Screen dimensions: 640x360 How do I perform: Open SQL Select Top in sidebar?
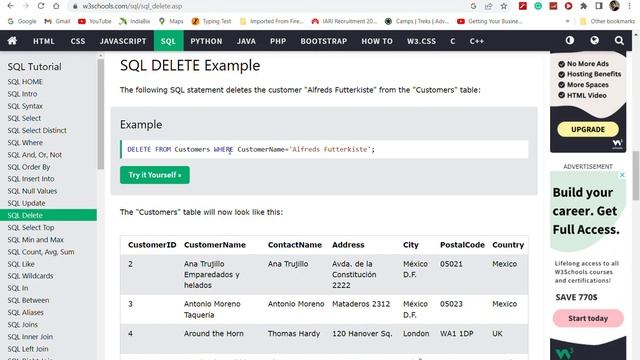[31, 227]
